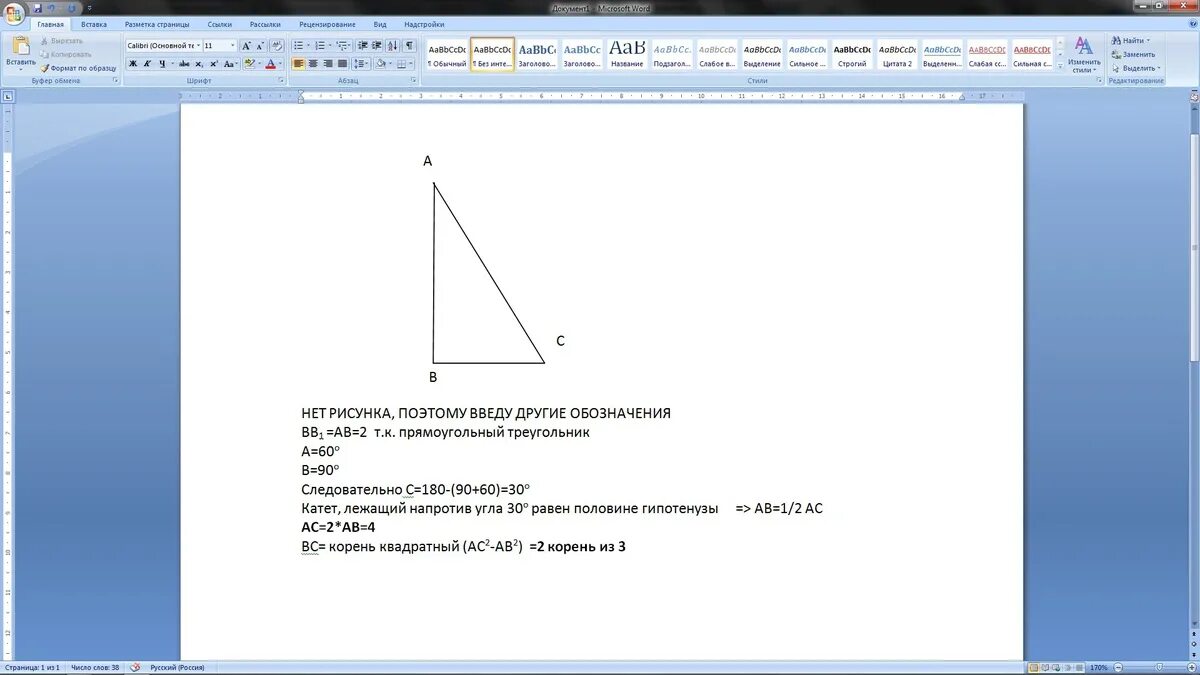Click the Save icon in quick access toolbar
The width and height of the screenshot is (1200, 675).
pos(37,7)
